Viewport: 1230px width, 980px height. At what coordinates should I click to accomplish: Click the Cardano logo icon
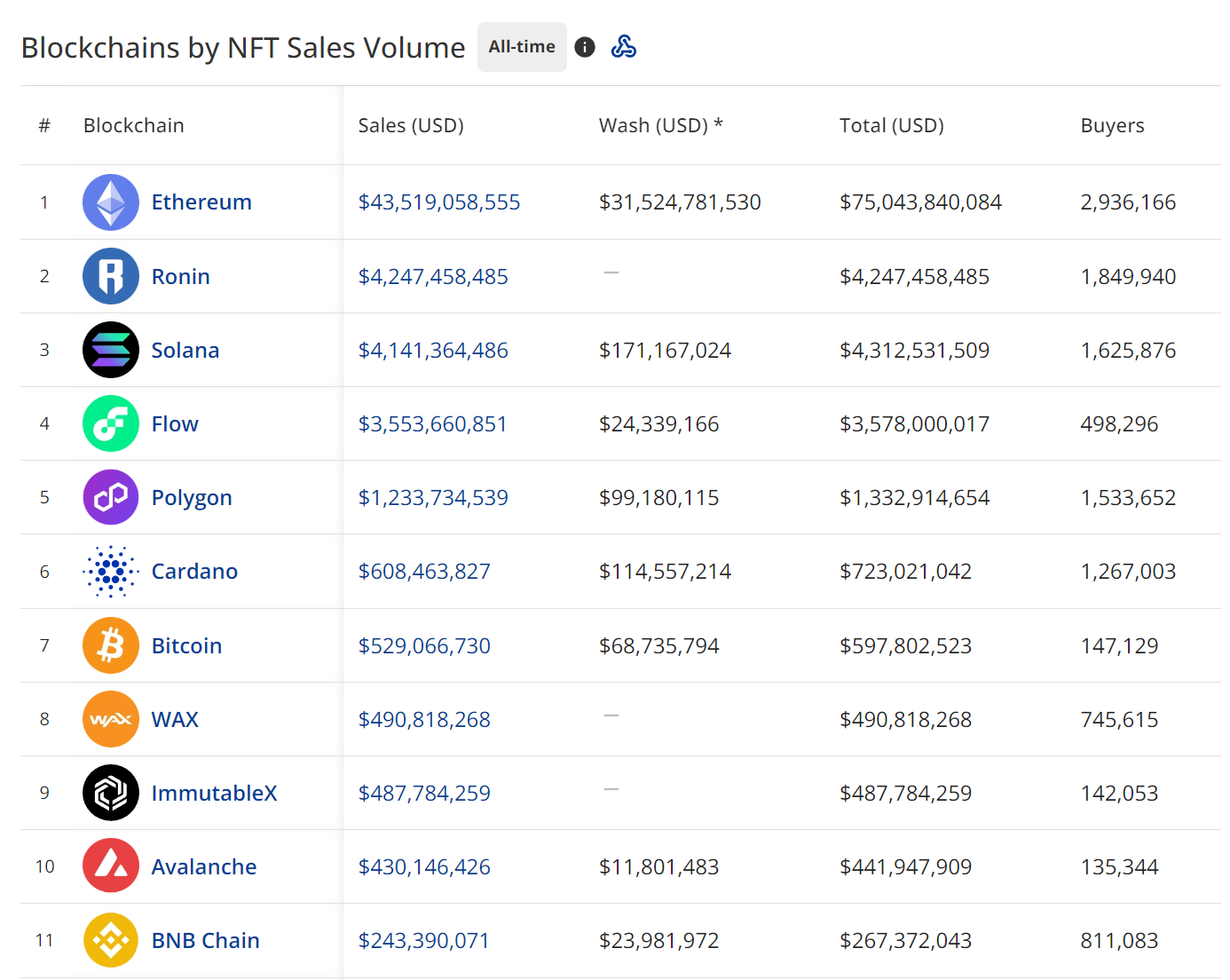pos(111,571)
